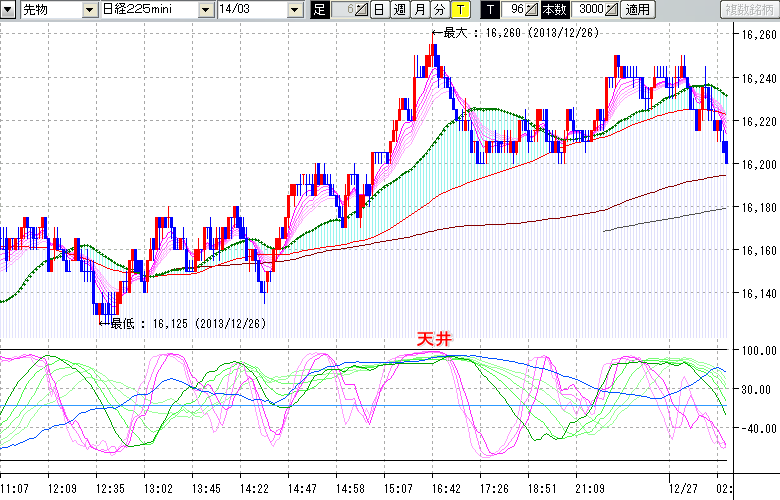The height and width of the screenshot is (500, 780).
Task: Select the 日 (daily) timeframe button
Action: [379, 10]
